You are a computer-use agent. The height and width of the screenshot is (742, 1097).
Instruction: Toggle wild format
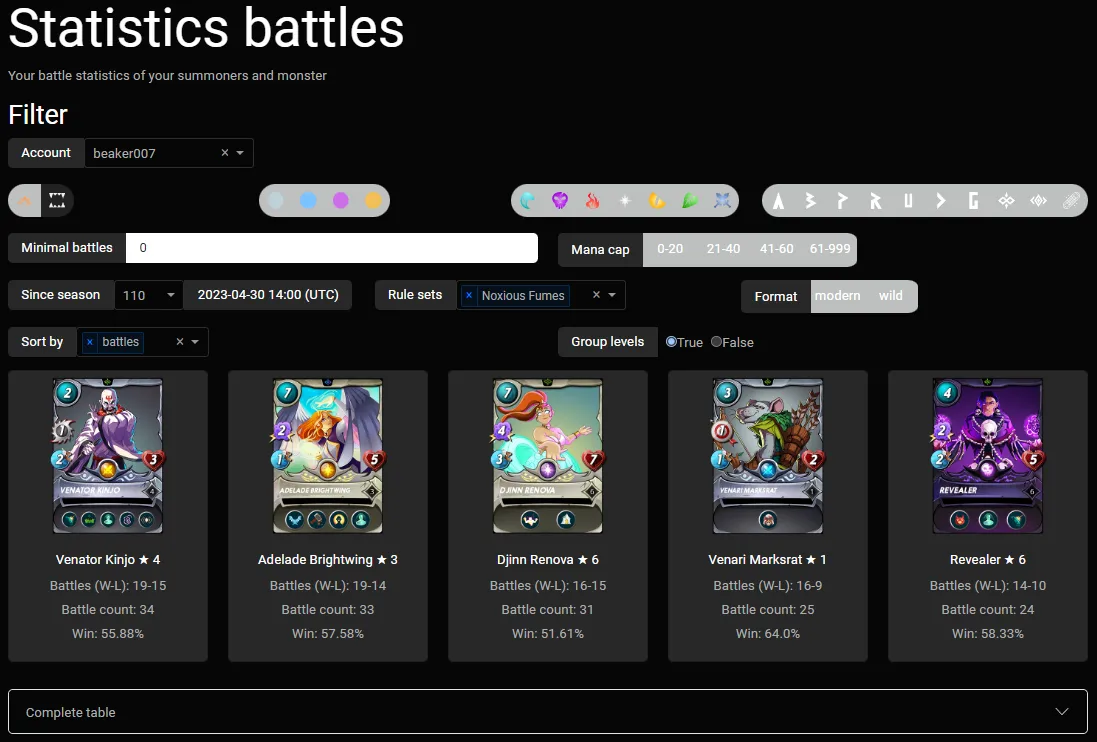pyautogui.click(x=891, y=296)
